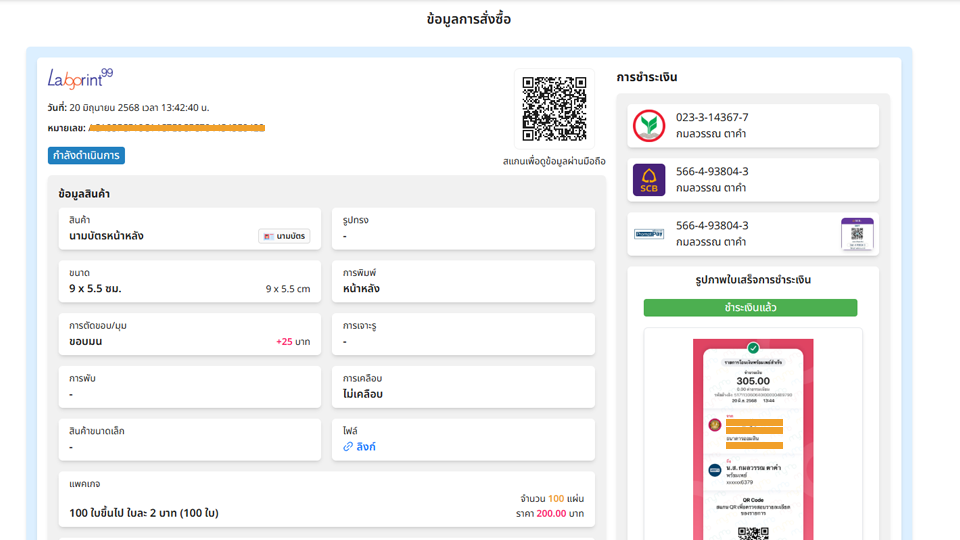Click the นามบัตร product tag badge

(284, 236)
